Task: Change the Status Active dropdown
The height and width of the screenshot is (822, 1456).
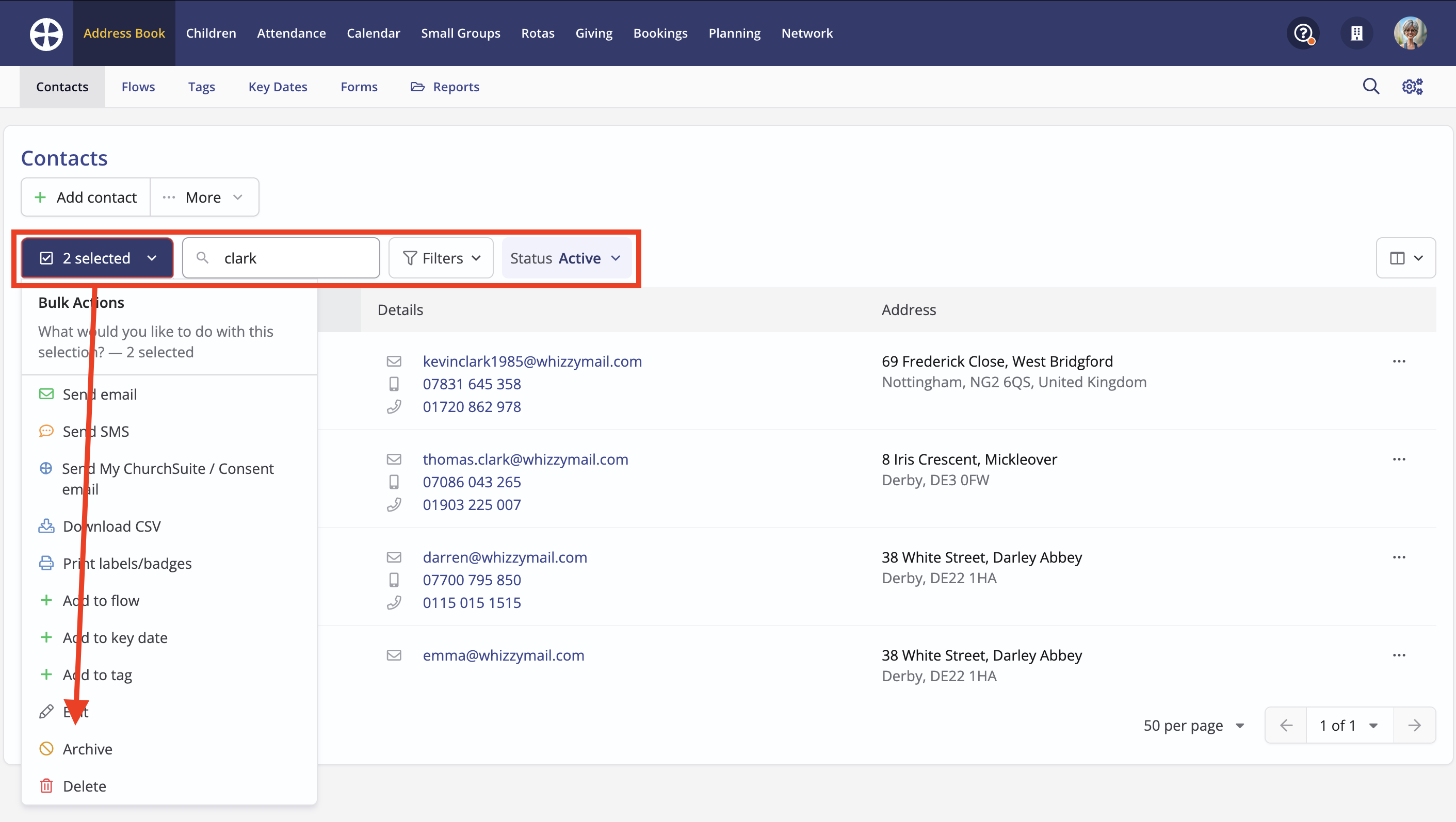Action: 567,258
